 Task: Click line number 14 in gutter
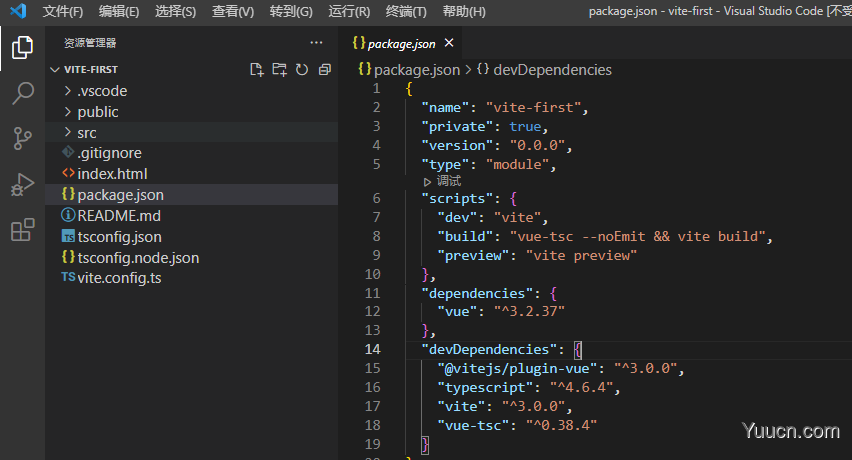coord(373,349)
